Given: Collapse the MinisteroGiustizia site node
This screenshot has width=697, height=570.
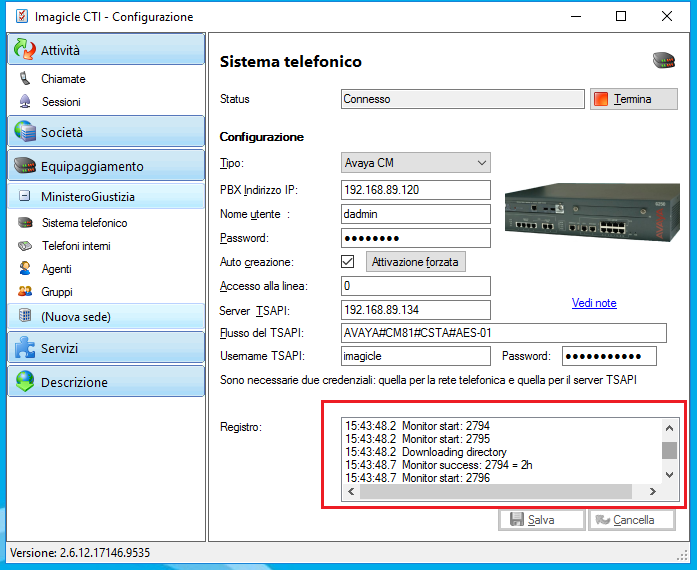Looking at the screenshot, I should pyautogui.click(x=24, y=197).
